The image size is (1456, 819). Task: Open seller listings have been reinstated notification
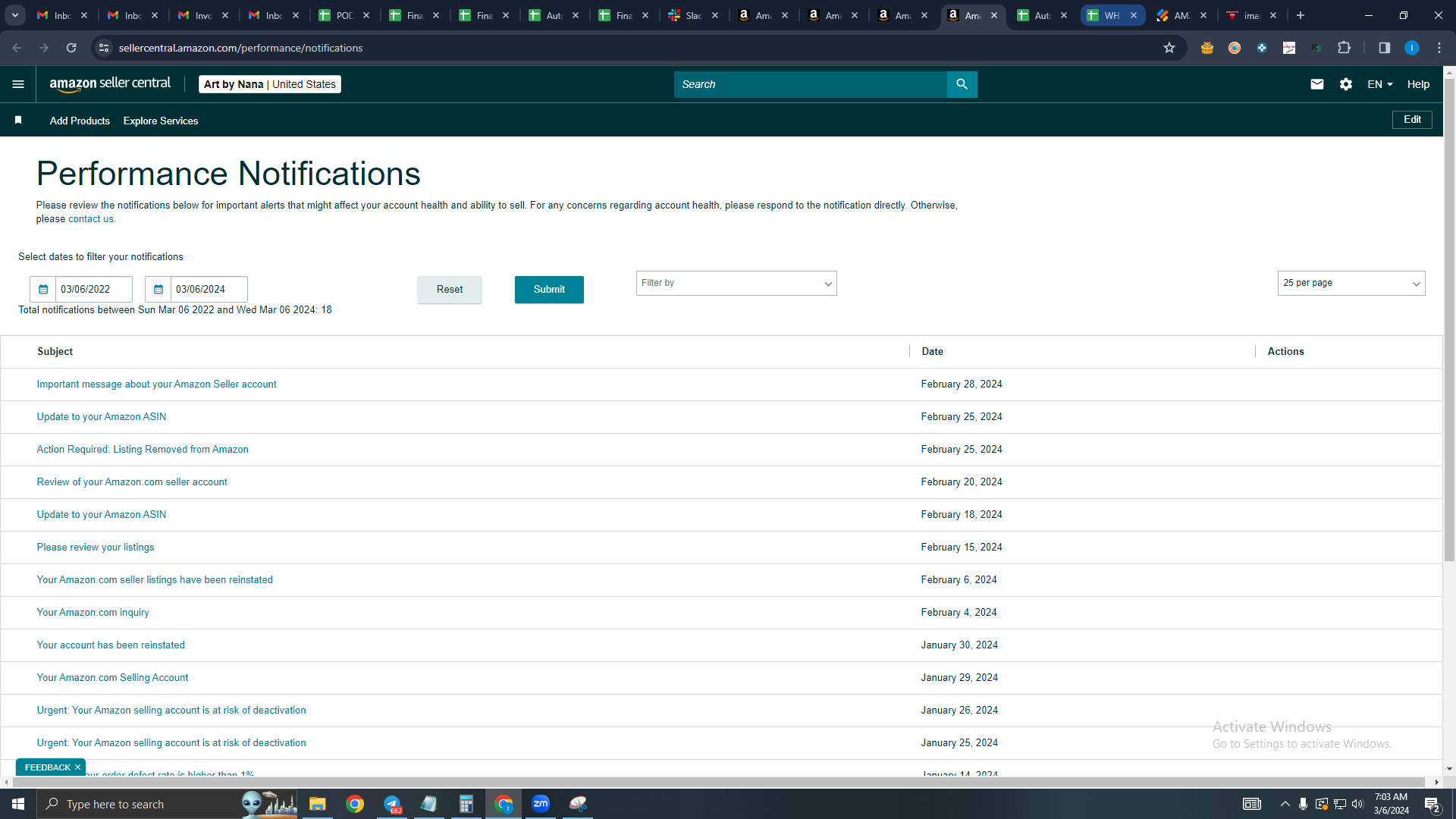click(155, 580)
